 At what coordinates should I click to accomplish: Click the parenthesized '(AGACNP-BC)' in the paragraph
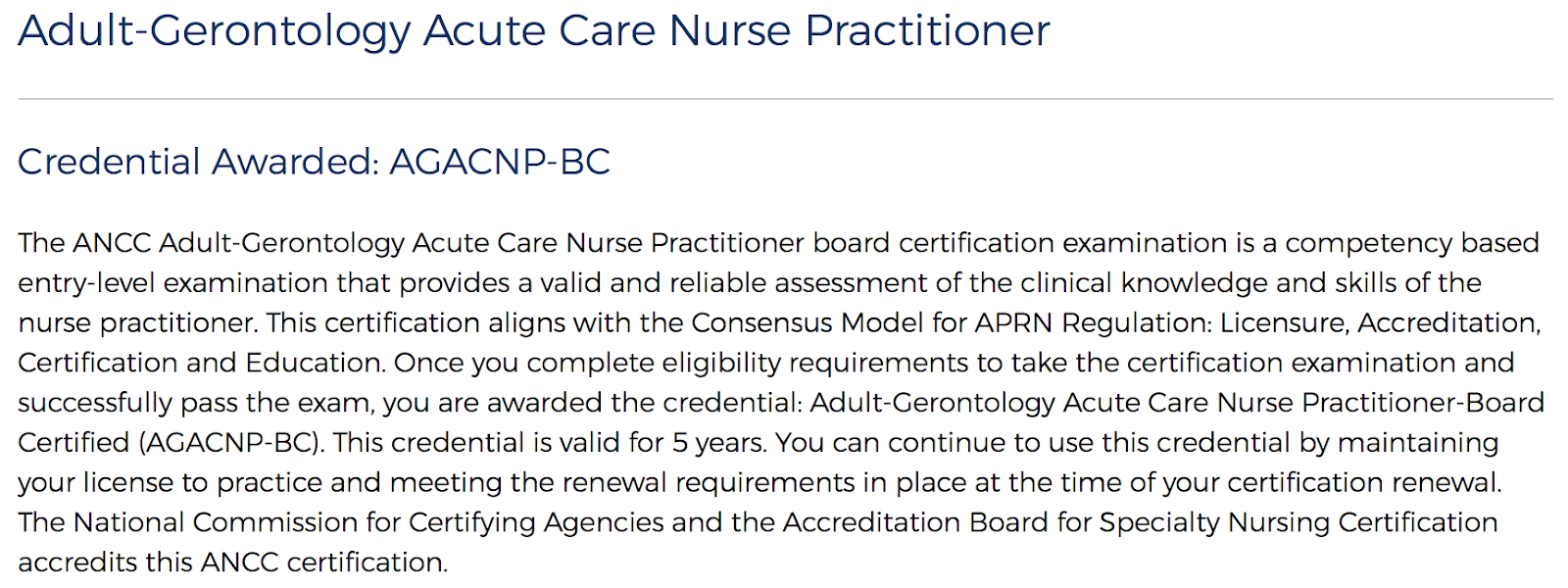click(x=230, y=443)
